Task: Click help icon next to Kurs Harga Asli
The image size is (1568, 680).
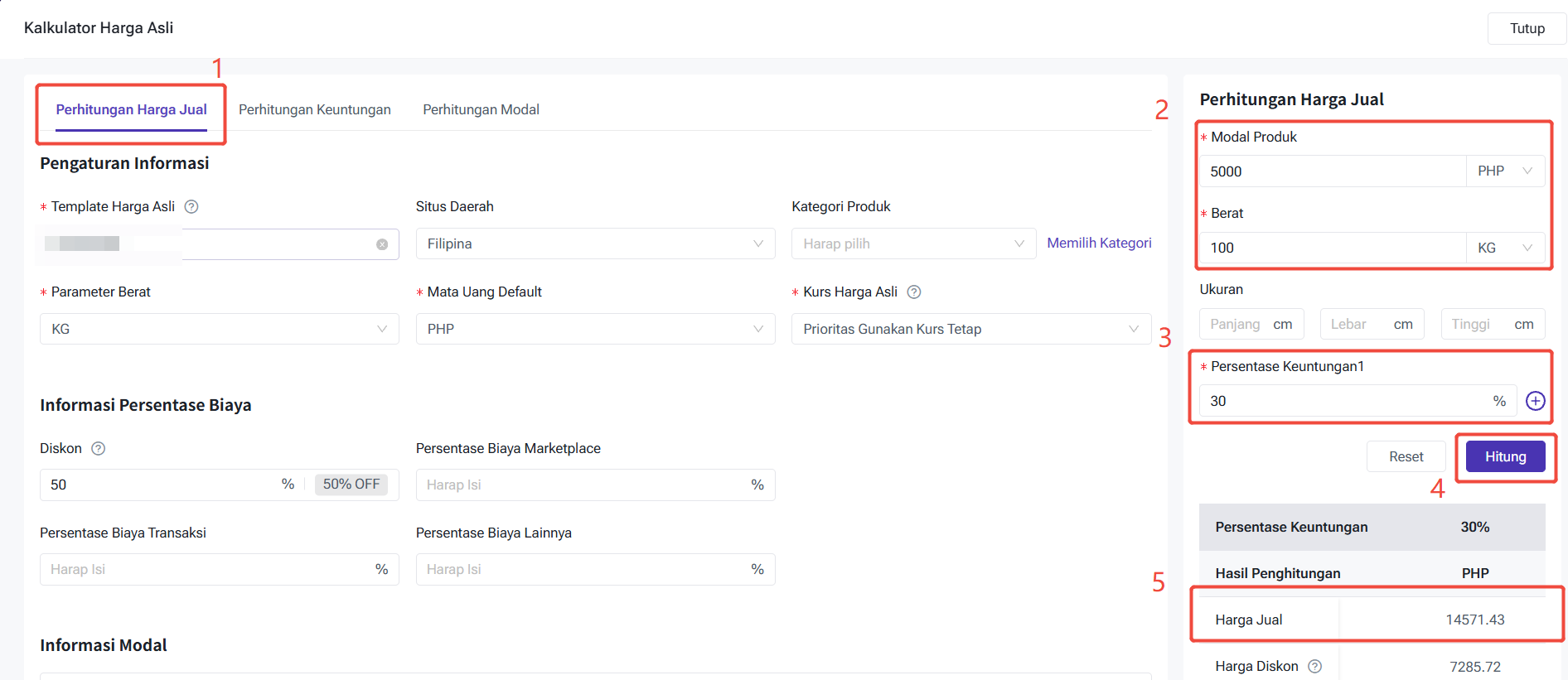Action: 914,292
